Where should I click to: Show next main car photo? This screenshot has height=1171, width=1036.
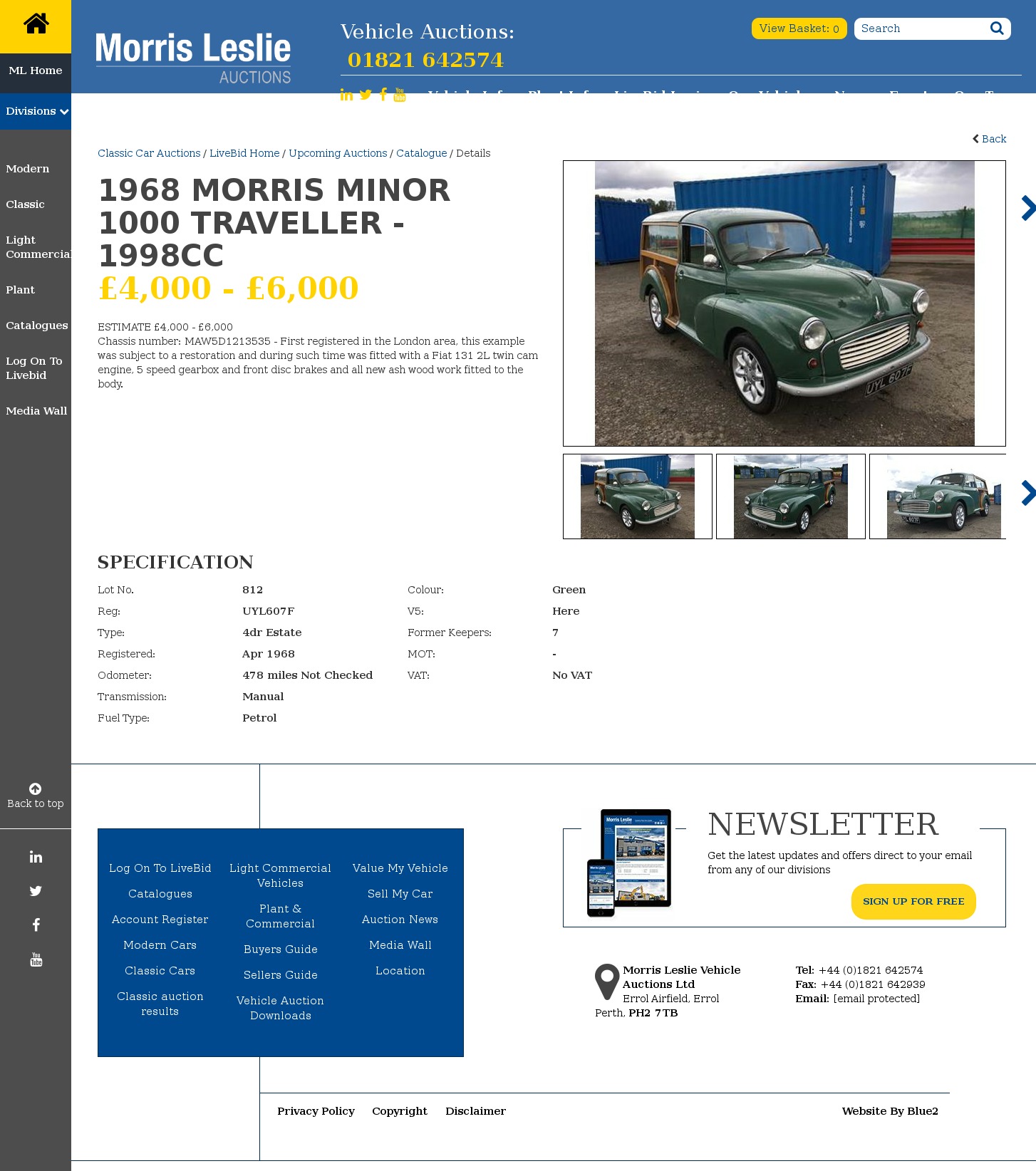coord(1027,208)
